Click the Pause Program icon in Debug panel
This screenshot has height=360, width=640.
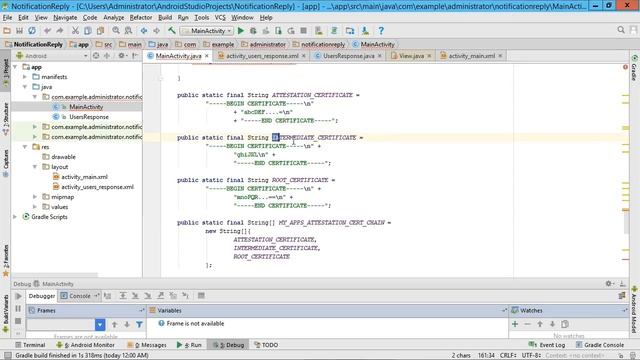pyautogui.click(x=18, y=309)
